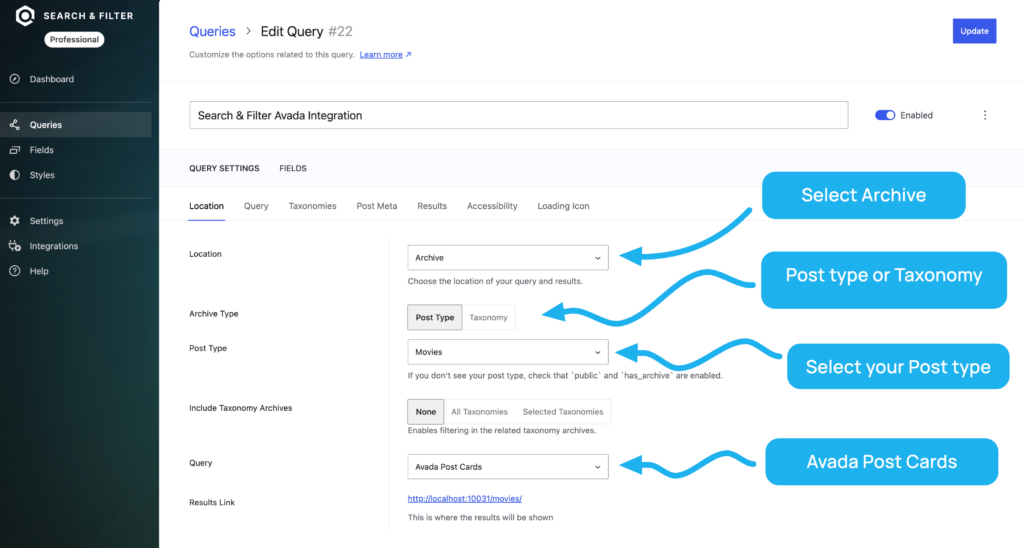Select the Selected Taxonomies option
1024x548 pixels.
(563, 412)
